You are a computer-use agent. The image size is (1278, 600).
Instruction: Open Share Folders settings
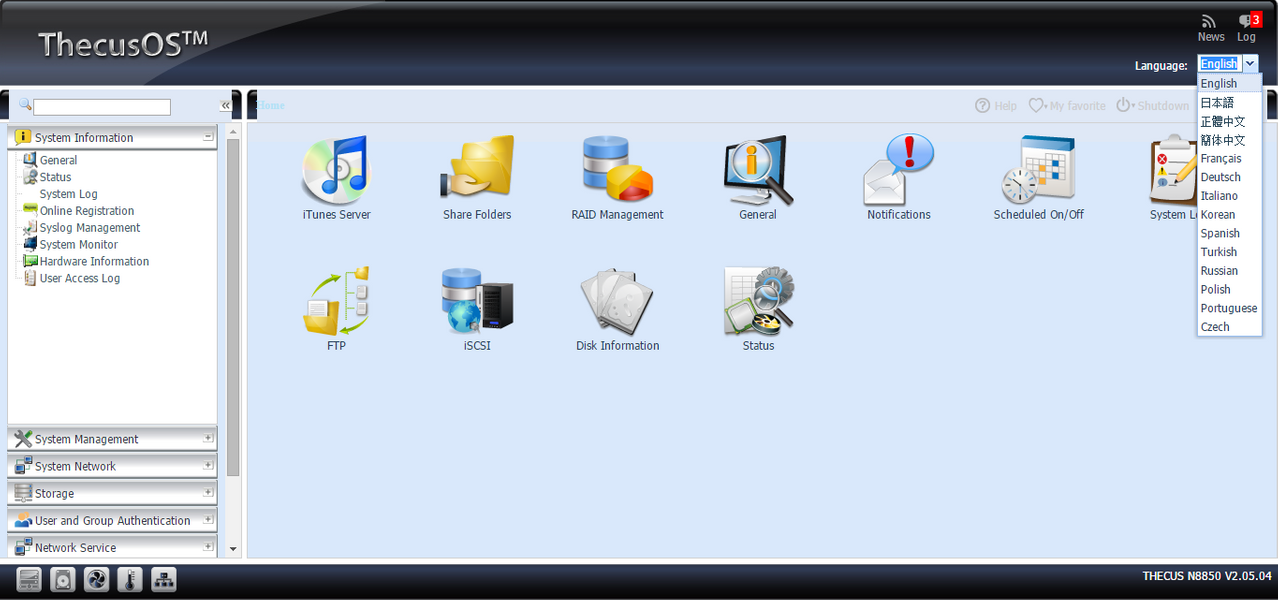[x=477, y=172]
